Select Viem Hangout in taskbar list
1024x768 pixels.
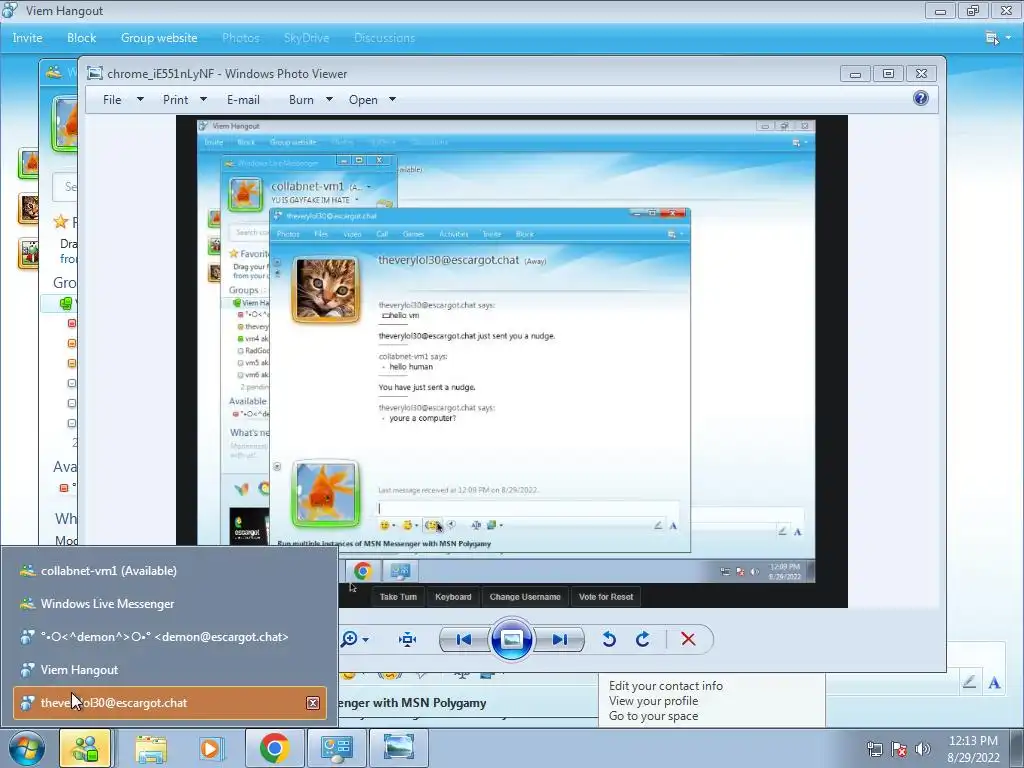pos(170,670)
